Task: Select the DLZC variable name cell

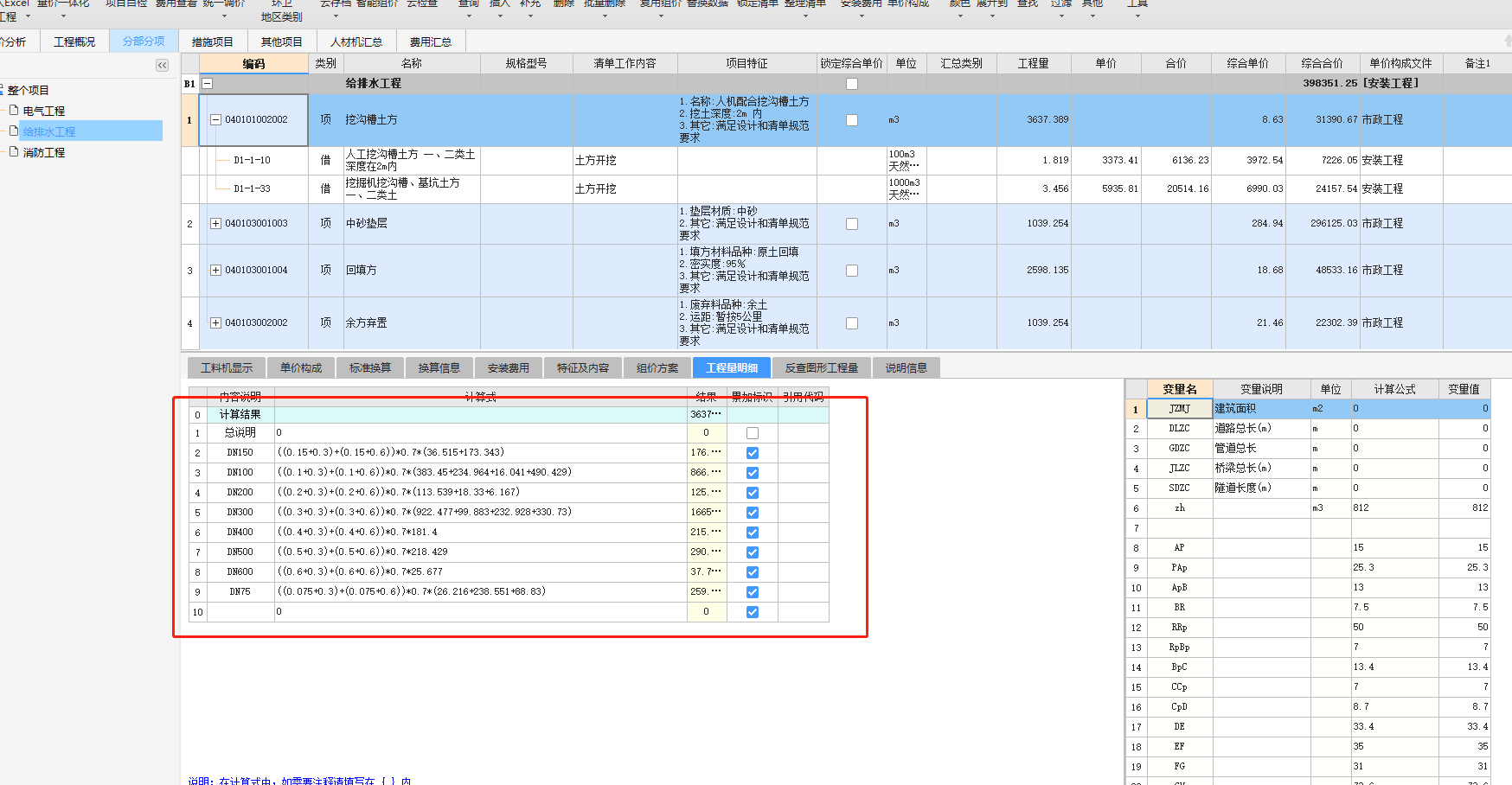Action: (x=1180, y=428)
